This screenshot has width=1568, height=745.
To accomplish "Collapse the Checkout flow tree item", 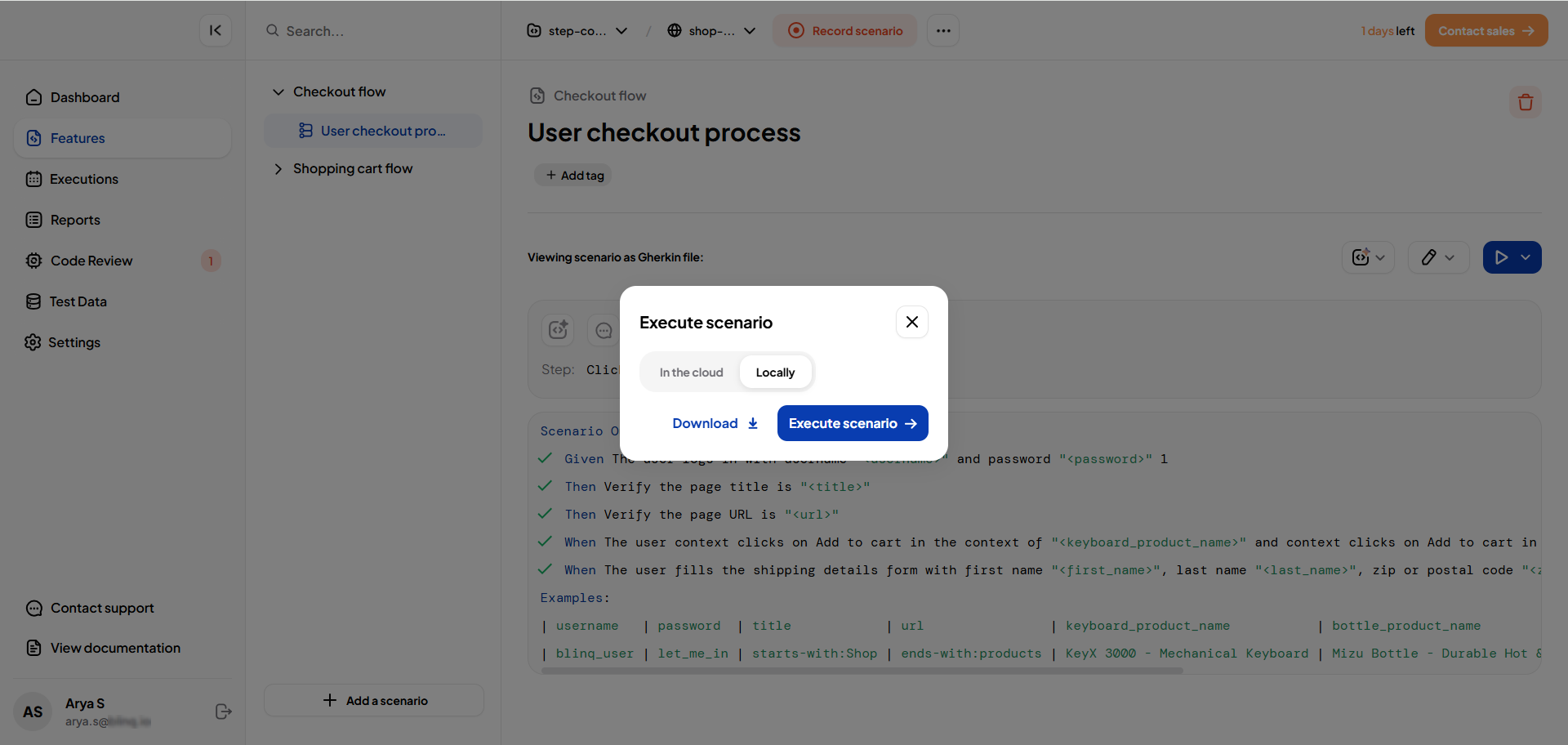I will [x=278, y=92].
